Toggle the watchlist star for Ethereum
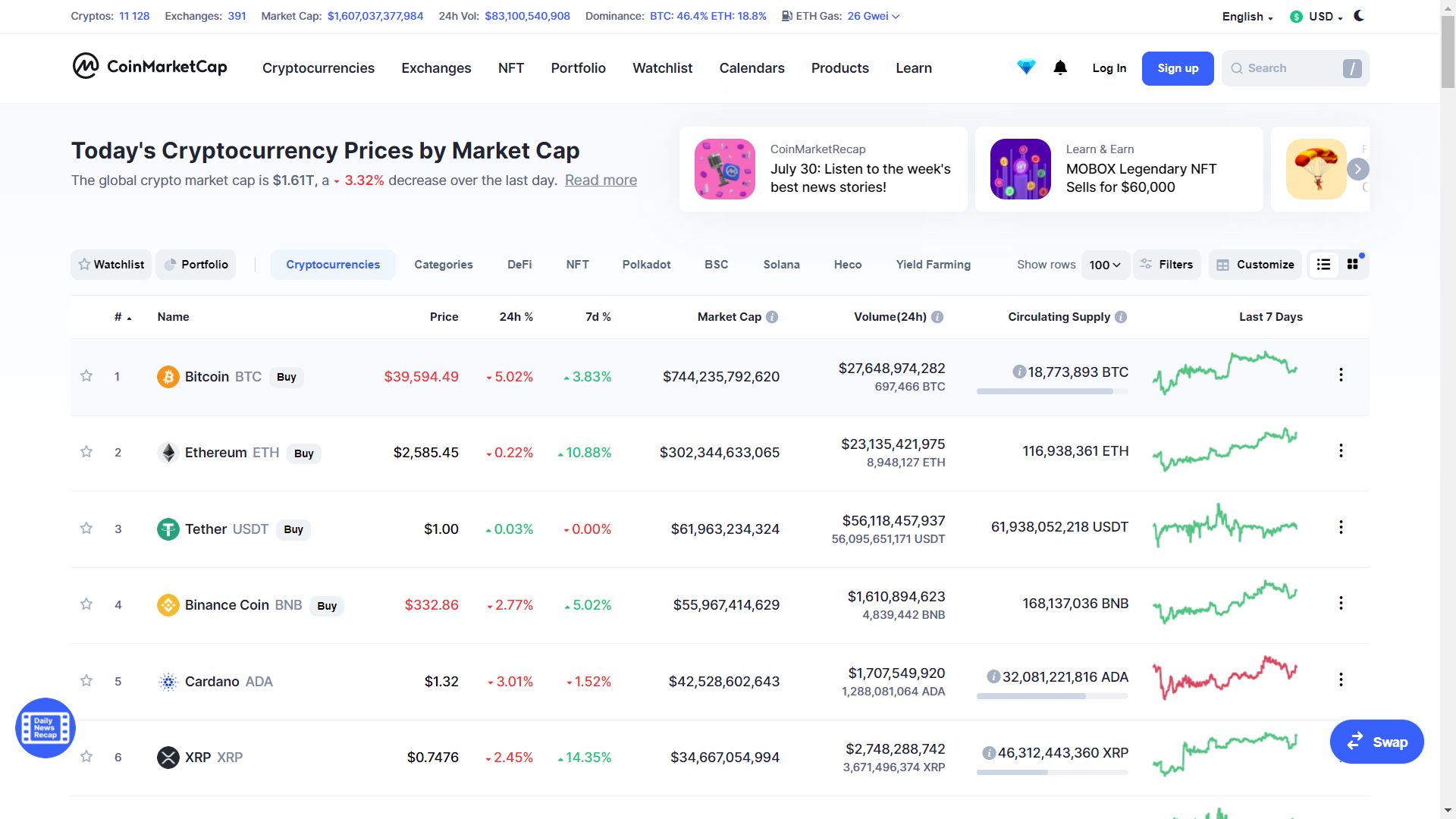1456x819 pixels. [x=86, y=452]
